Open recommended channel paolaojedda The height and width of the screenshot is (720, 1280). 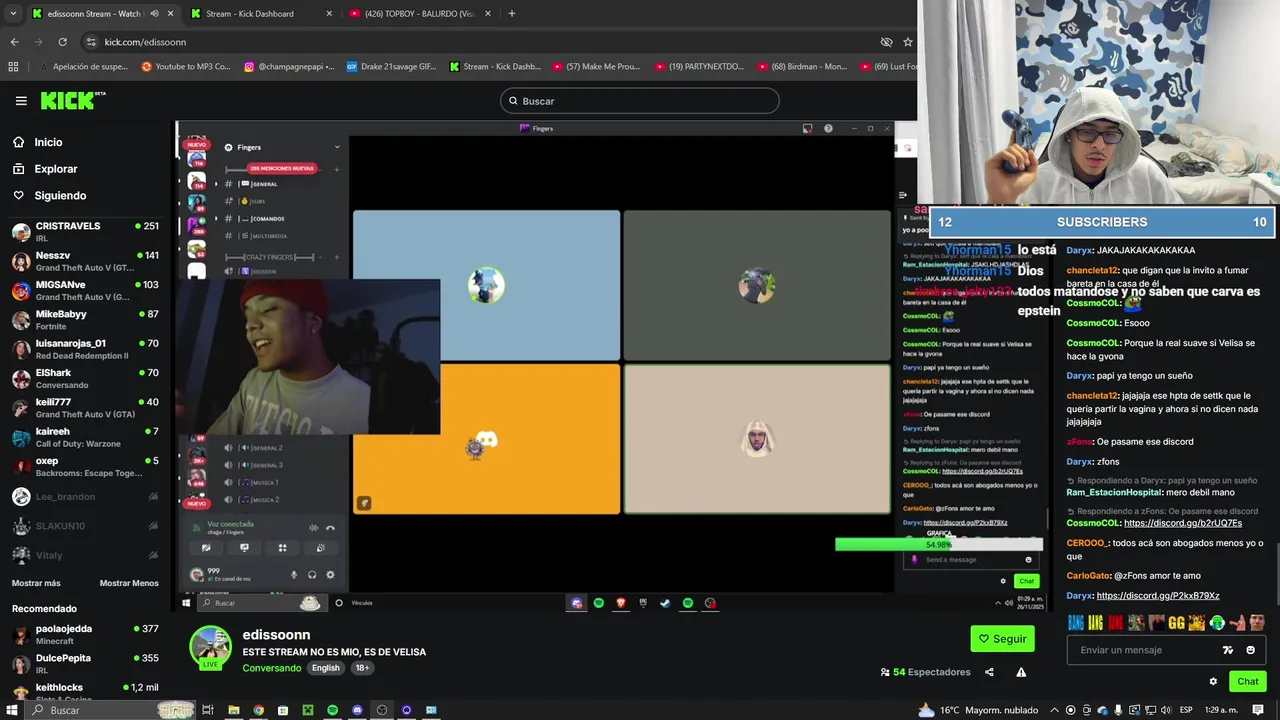(x=85, y=634)
